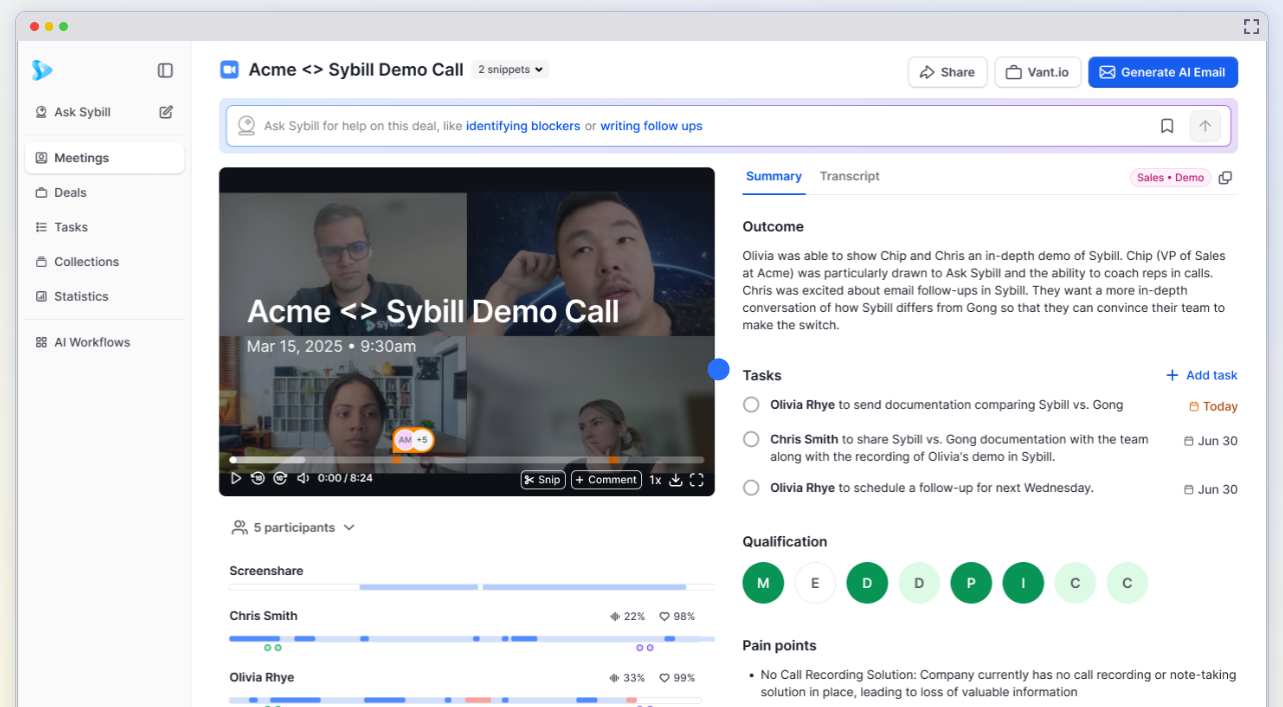The width and height of the screenshot is (1283, 707).
Task: Skip the video forward 10 seconds
Action: [280, 479]
